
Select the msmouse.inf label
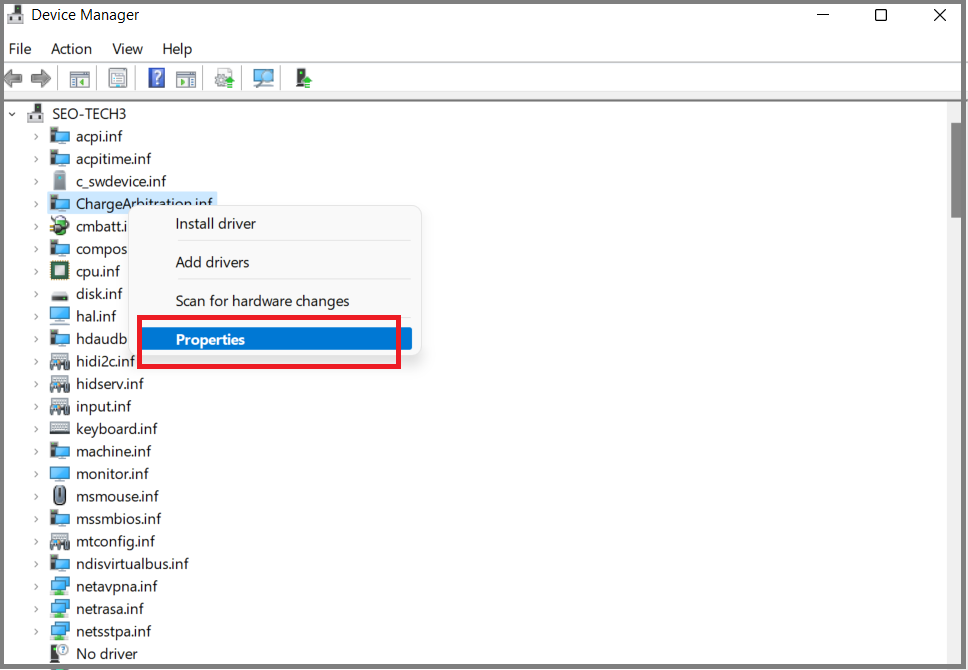pos(117,496)
